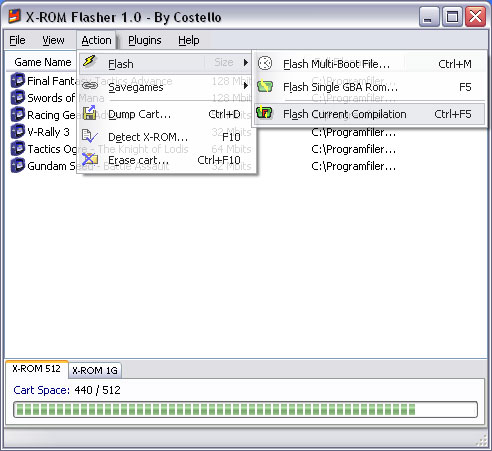Image resolution: width=492 pixels, height=451 pixels.
Task: Close the X-ROM Flasher window
Action: pyautogui.click(x=476, y=17)
